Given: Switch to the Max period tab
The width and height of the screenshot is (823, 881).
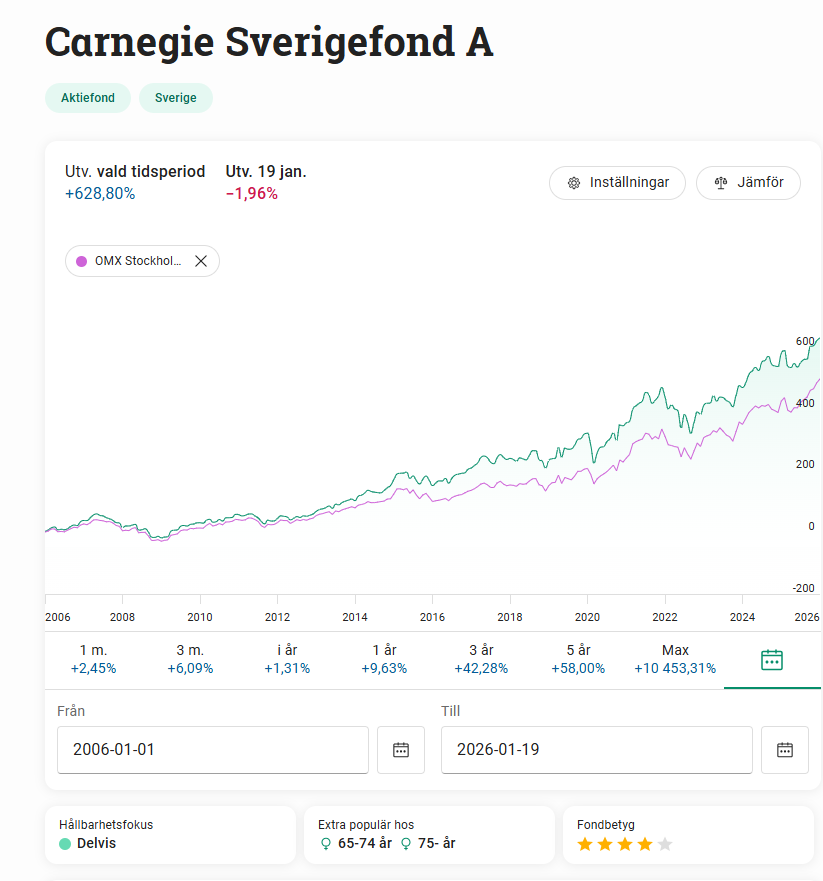Looking at the screenshot, I should [x=675, y=659].
